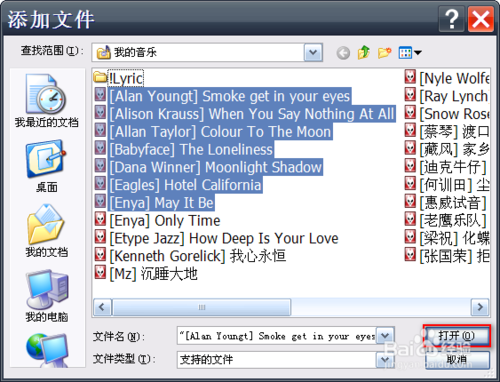This screenshot has width=500, height=382.
Task: Click the icon of Alan Youngt file
Action: (100, 96)
